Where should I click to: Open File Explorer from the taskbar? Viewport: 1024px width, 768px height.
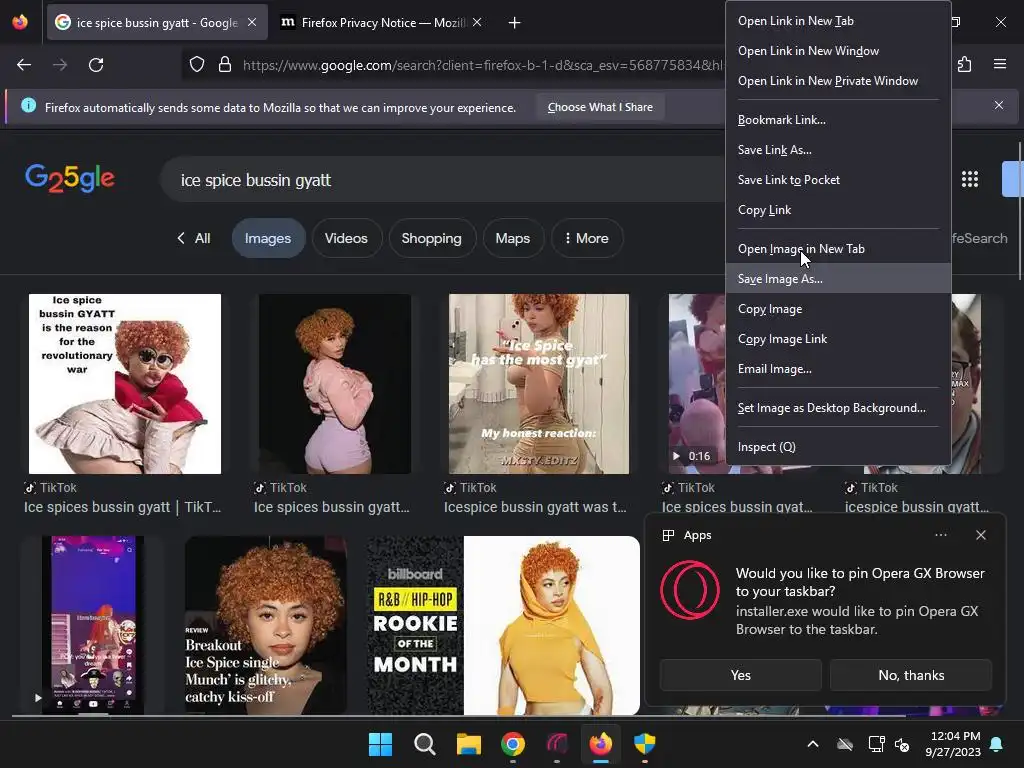(x=468, y=743)
